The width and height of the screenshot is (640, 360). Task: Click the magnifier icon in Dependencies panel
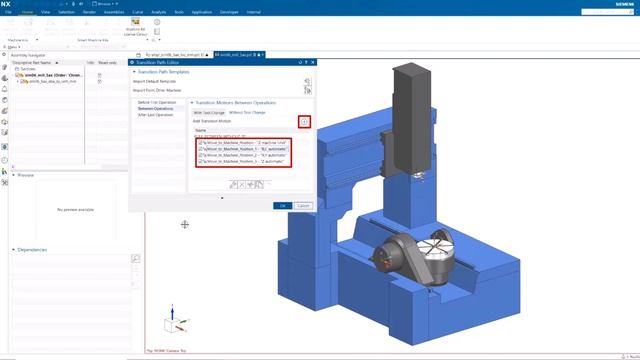point(136,258)
